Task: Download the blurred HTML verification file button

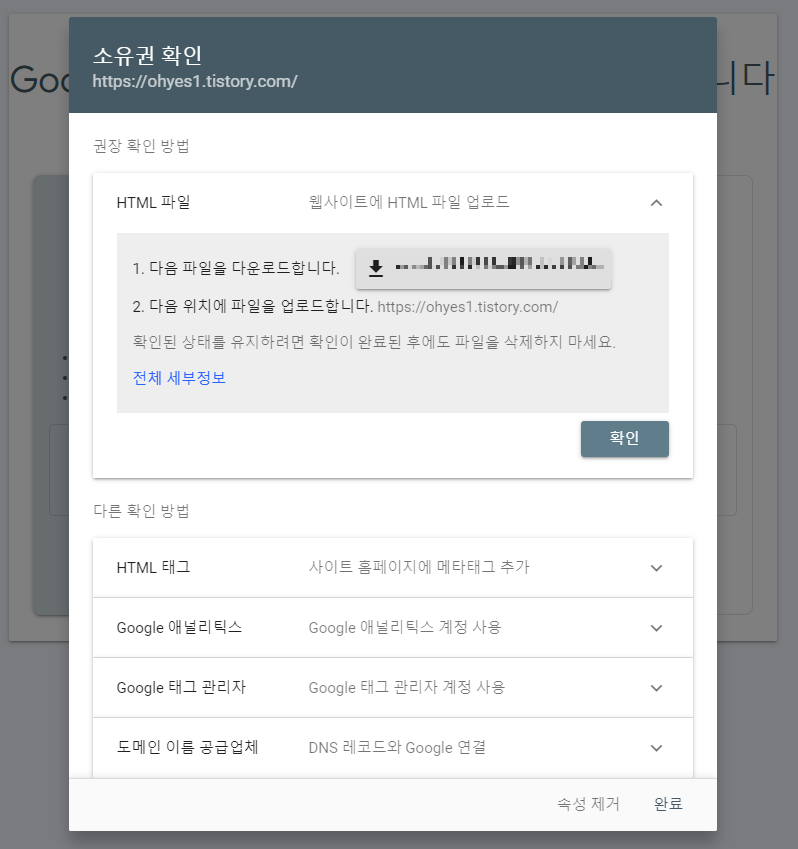Action: click(483, 268)
